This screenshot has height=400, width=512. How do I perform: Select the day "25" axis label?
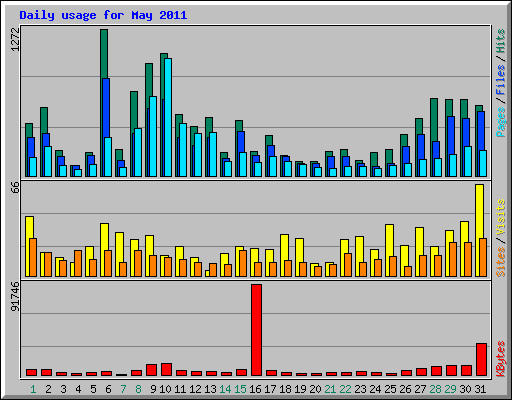pos(390,389)
